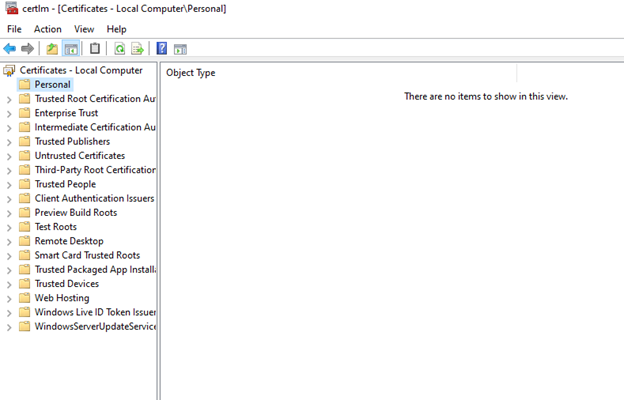
Task: Select Certificates - Local Computer root node
Action: point(81,70)
